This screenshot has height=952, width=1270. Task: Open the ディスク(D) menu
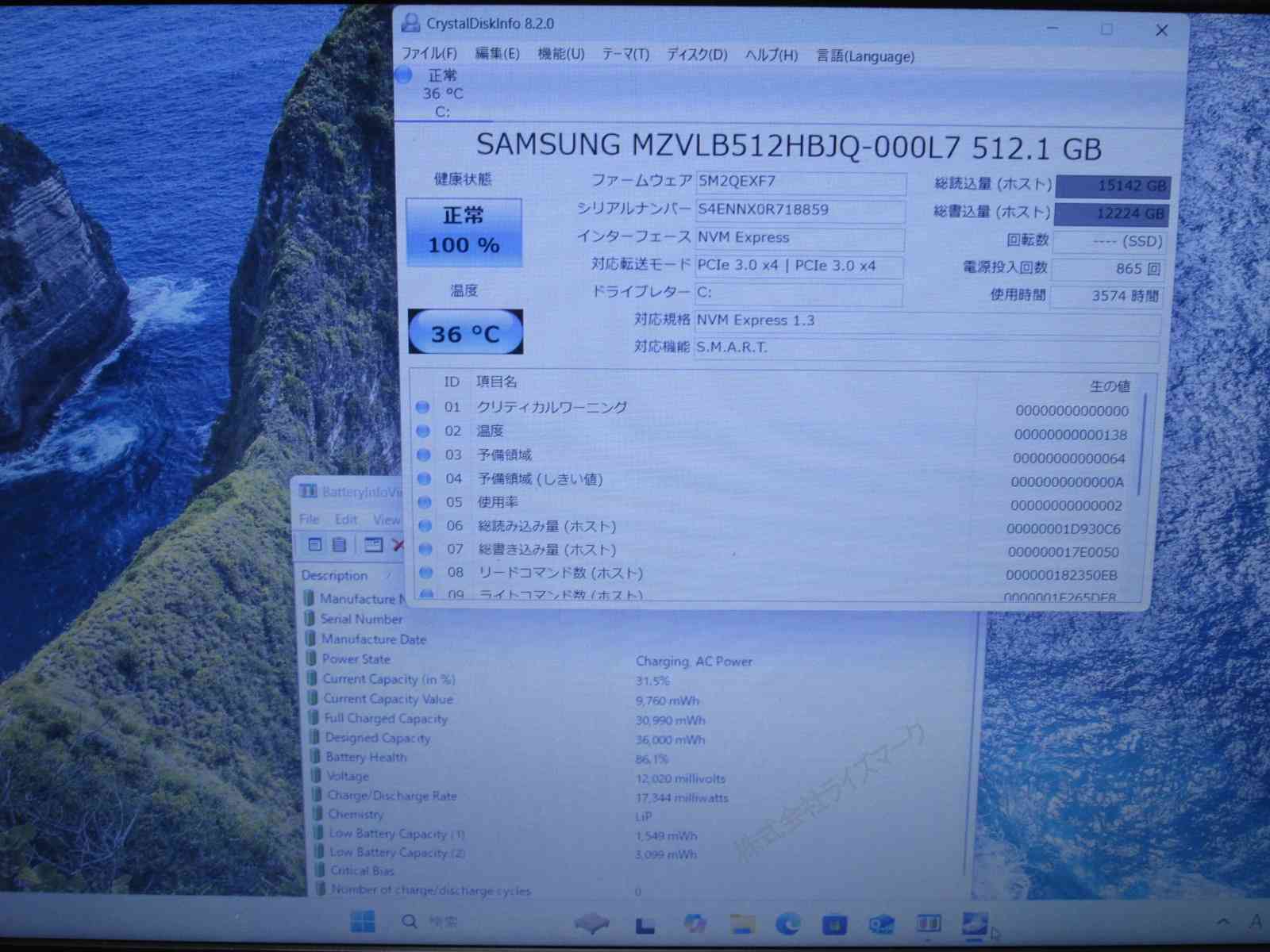(x=696, y=55)
